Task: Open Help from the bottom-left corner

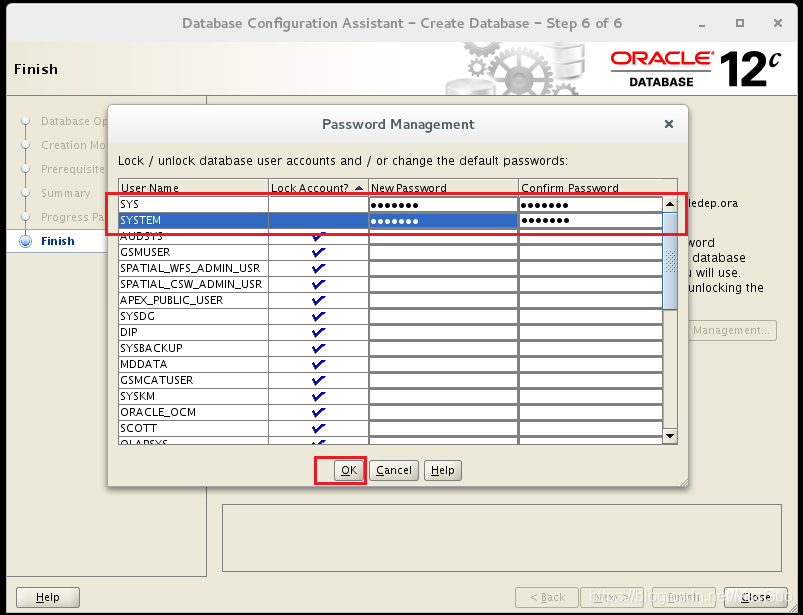Action: point(47,596)
